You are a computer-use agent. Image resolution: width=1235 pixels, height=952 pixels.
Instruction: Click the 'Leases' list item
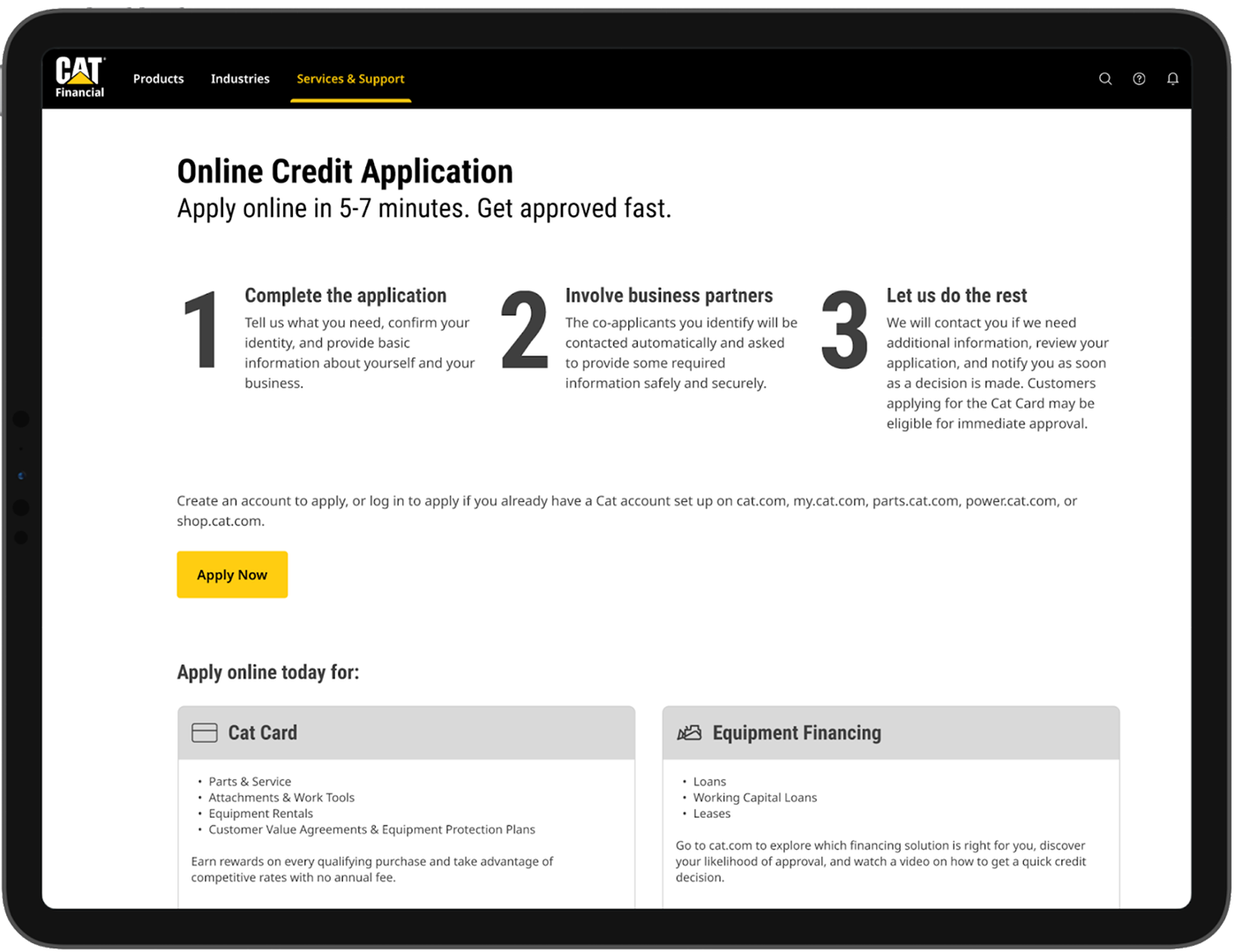(x=712, y=813)
